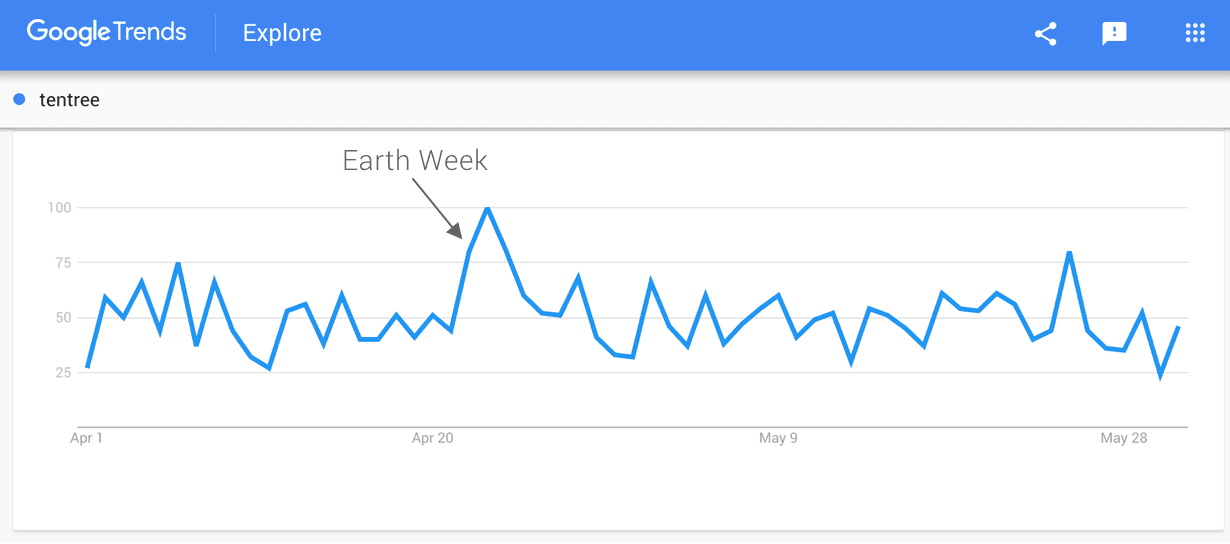This screenshot has height=544, width=1230.
Task: Click the 25 value on the y-axis
Action: [x=62, y=373]
